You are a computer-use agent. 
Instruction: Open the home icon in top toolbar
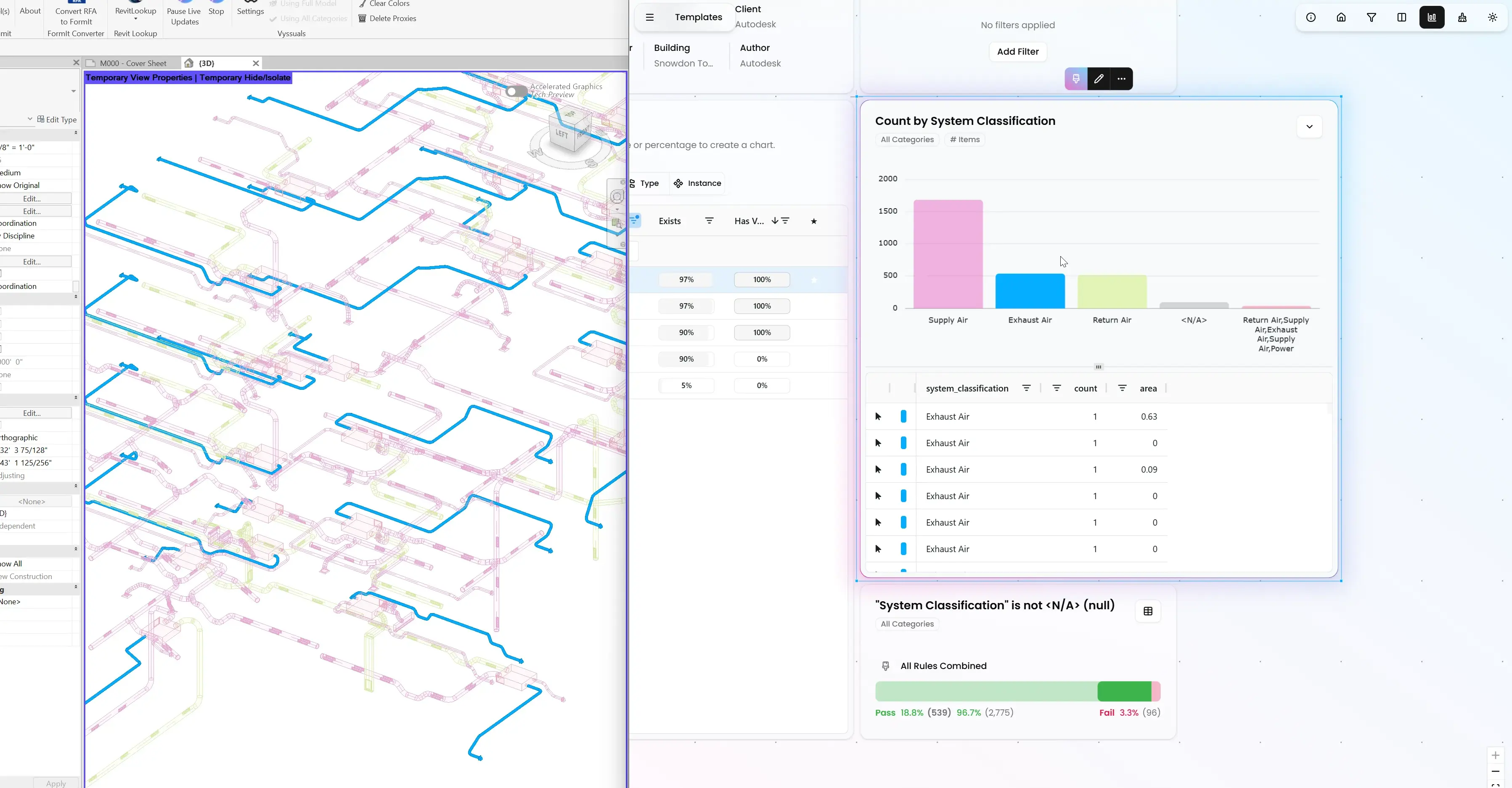(x=1341, y=18)
